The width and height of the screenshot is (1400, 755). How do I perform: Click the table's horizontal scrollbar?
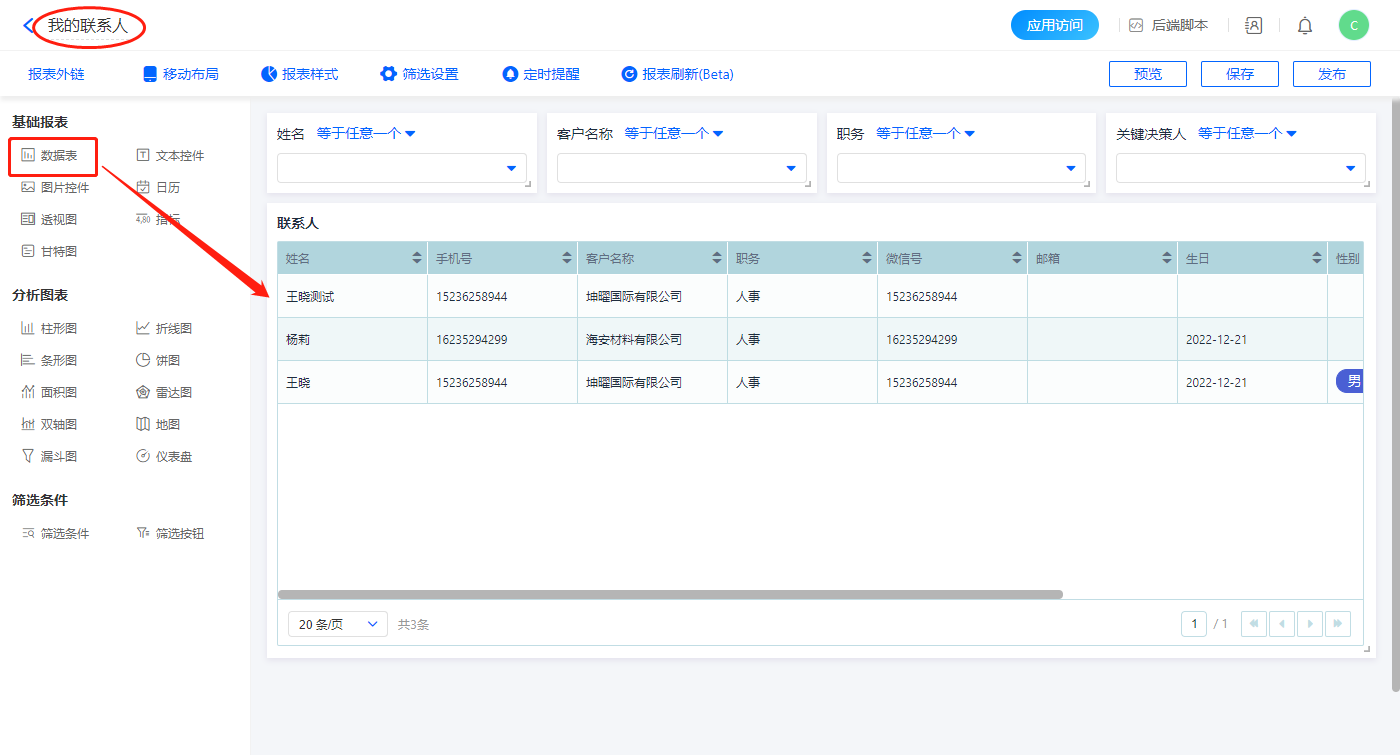(x=670, y=594)
